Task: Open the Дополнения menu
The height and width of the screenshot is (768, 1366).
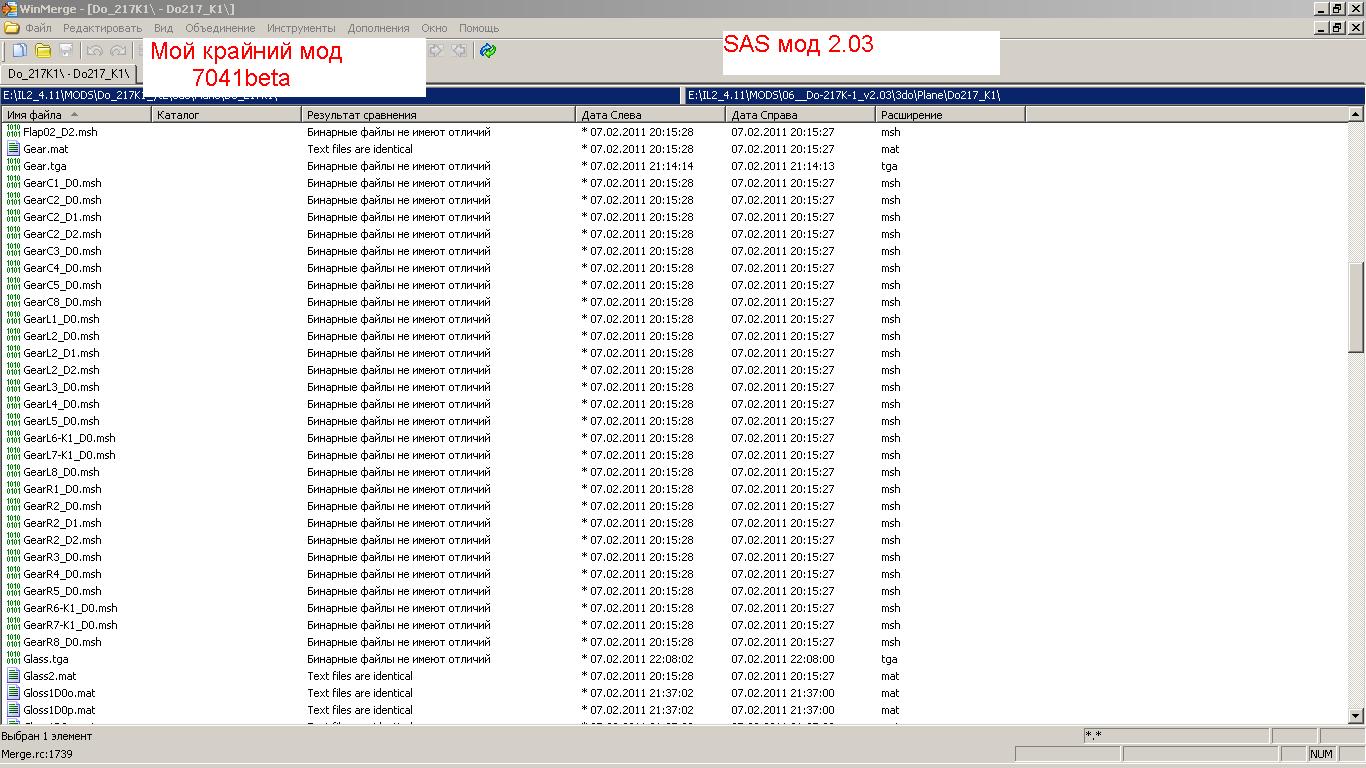Action: click(379, 28)
